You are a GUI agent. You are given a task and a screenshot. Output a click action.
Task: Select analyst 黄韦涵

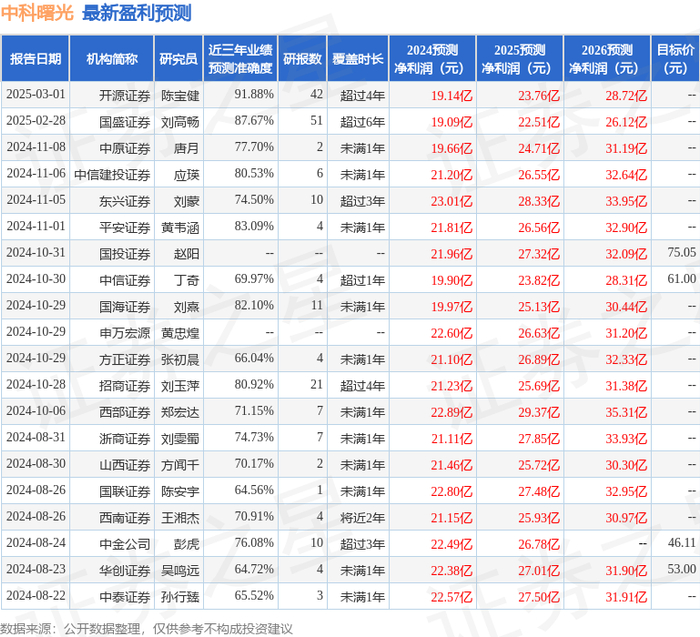coord(180,227)
